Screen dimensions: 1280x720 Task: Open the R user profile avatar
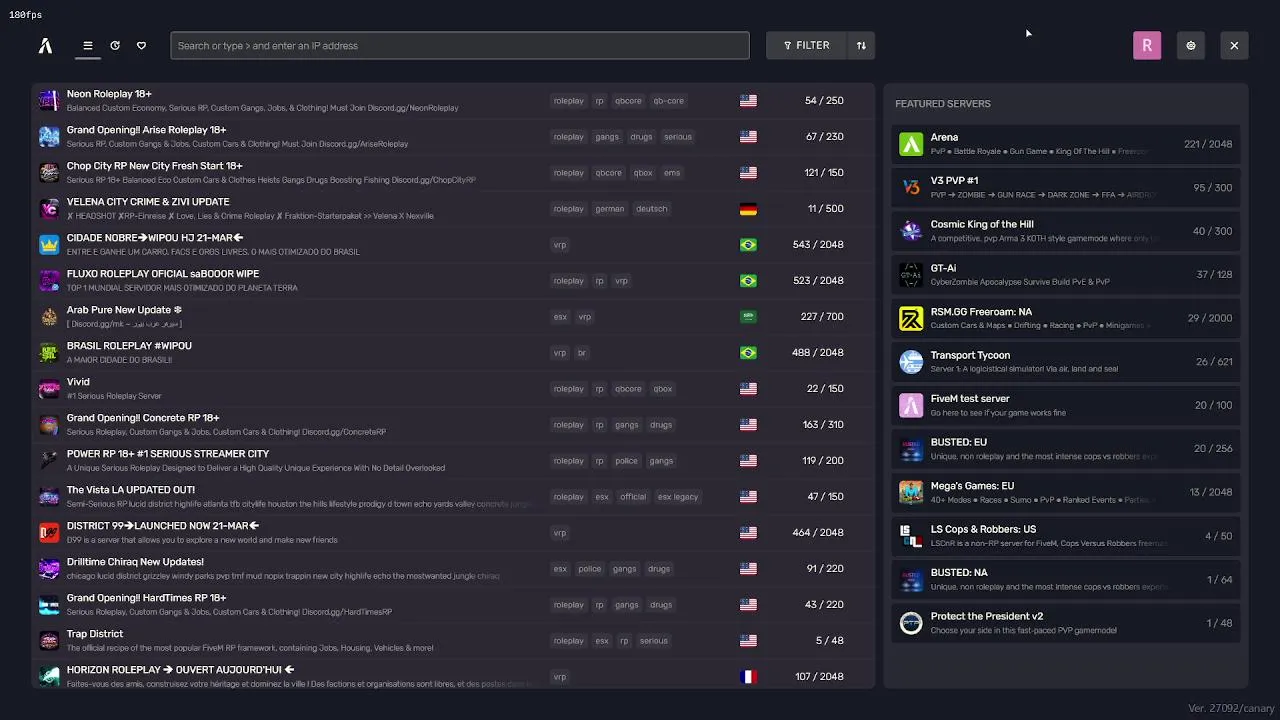click(x=1147, y=45)
